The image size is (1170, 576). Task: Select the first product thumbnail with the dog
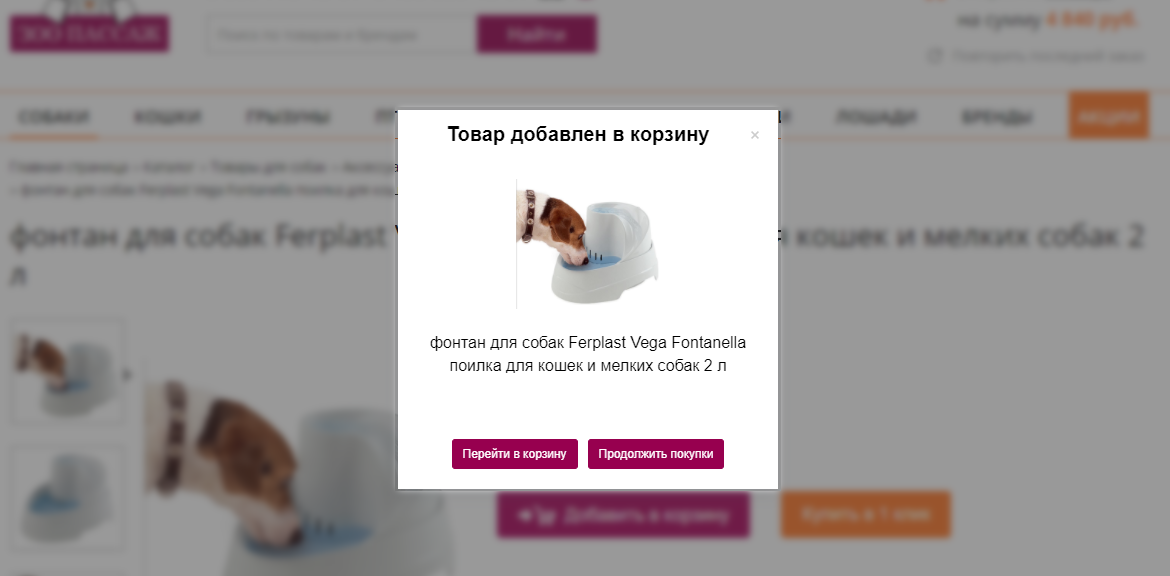(x=67, y=375)
